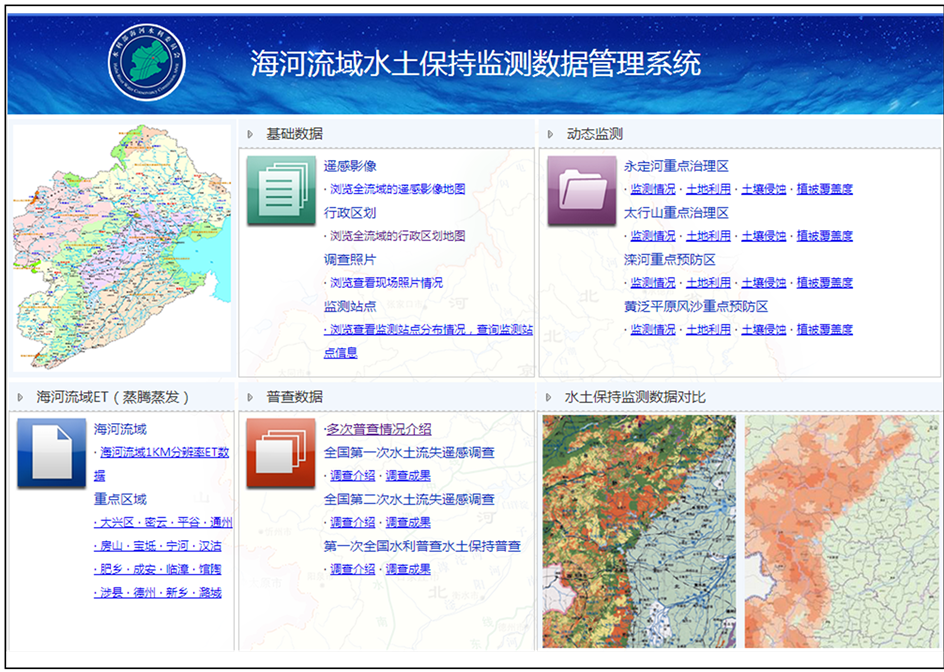
Task: Click 调查成果 under 全国第二次水土流失遥感调查
Action: [x=408, y=522]
